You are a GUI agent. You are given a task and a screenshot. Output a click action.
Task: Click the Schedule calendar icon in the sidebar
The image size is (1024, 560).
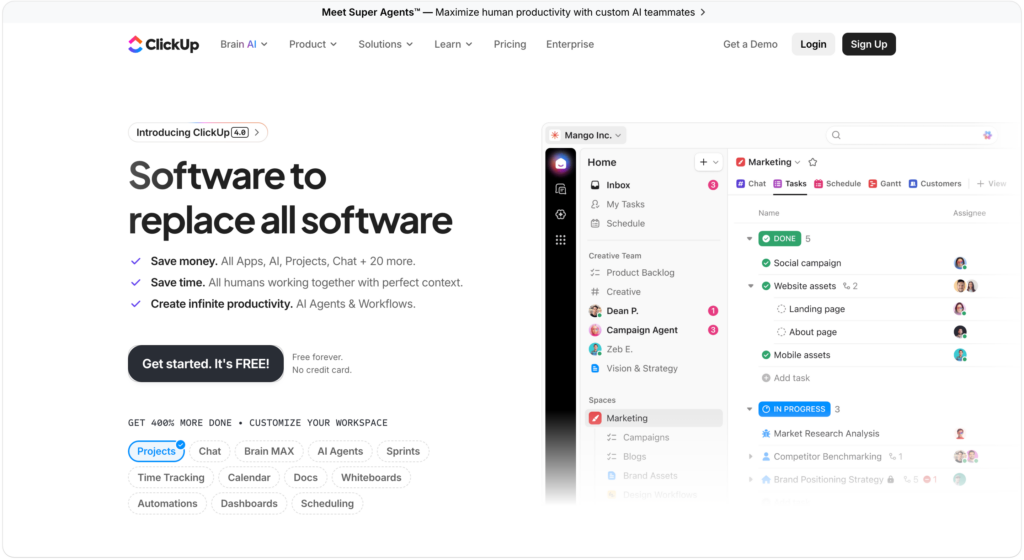tap(595, 223)
